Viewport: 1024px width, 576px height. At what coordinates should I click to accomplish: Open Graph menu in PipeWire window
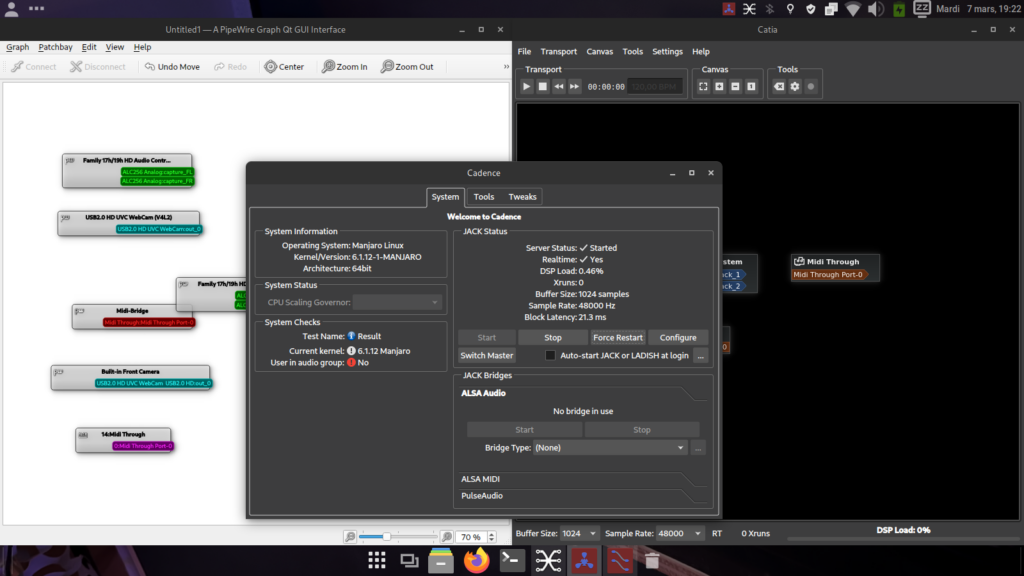[18, 47]
